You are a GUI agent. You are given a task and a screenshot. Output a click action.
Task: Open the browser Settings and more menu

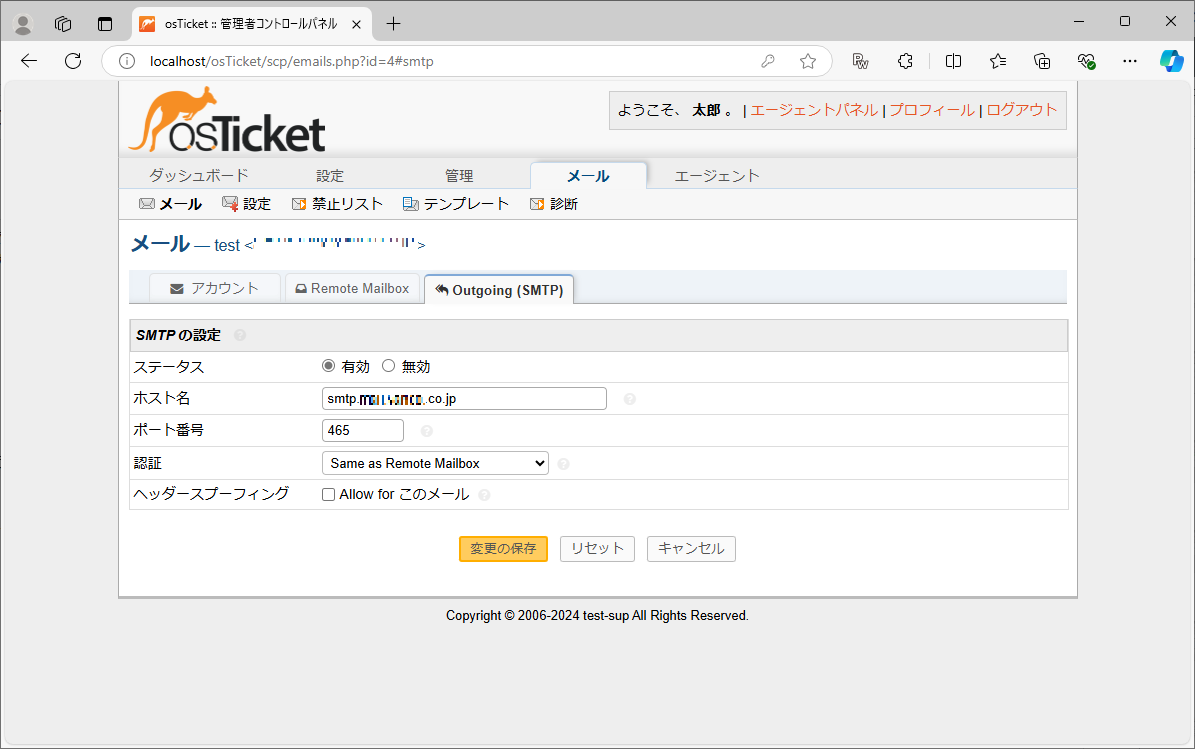pos(1130,61)
